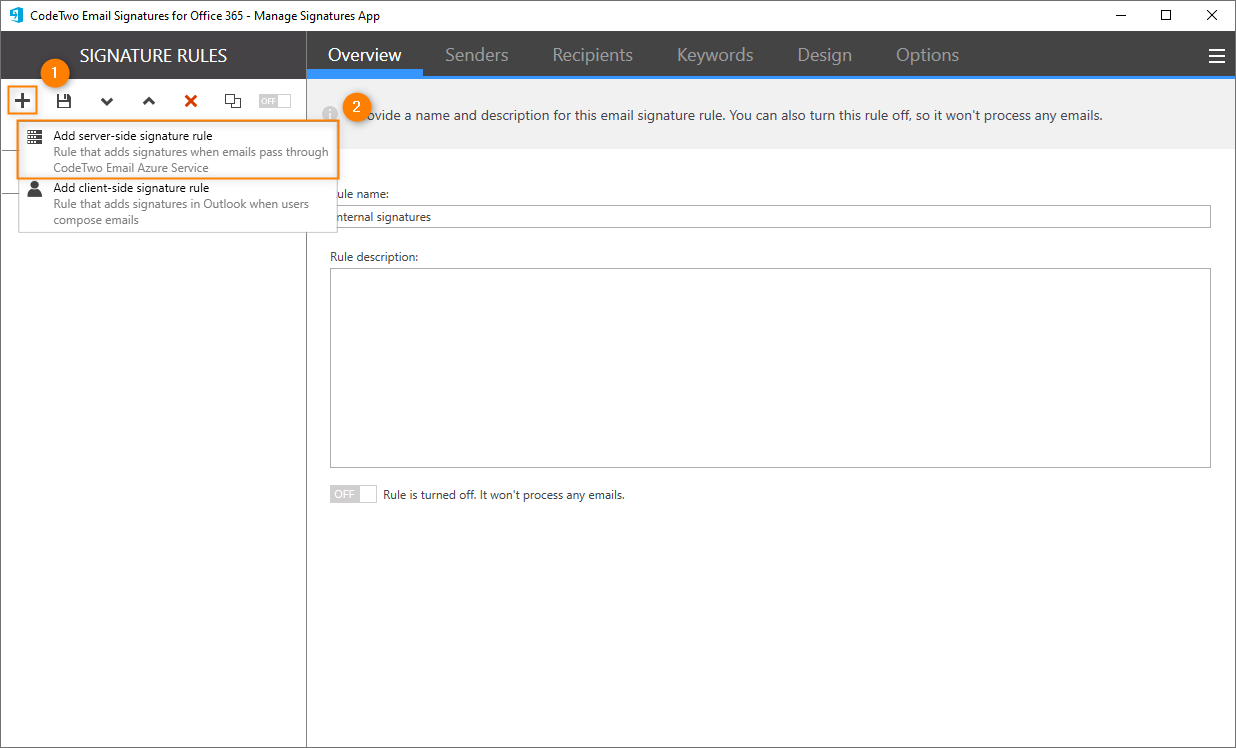The width and height of the screenshot is (1236, 748).
Task: Open the Keywords tab
Action: point(714,55)
